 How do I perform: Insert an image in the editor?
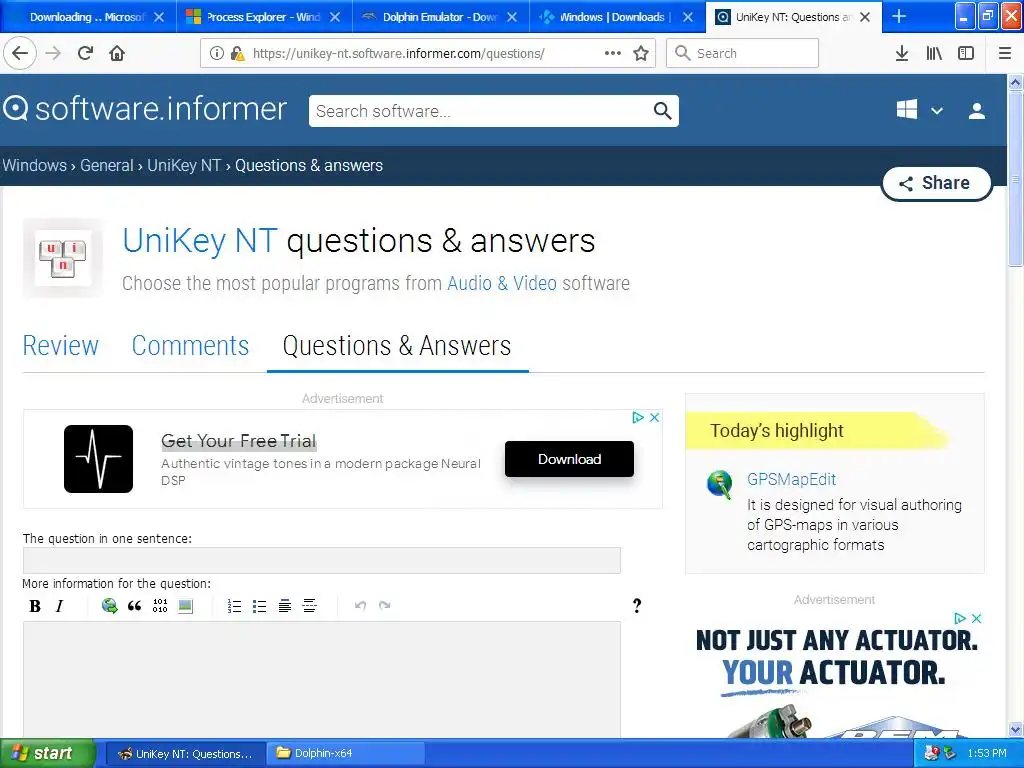tap(185, 606)
